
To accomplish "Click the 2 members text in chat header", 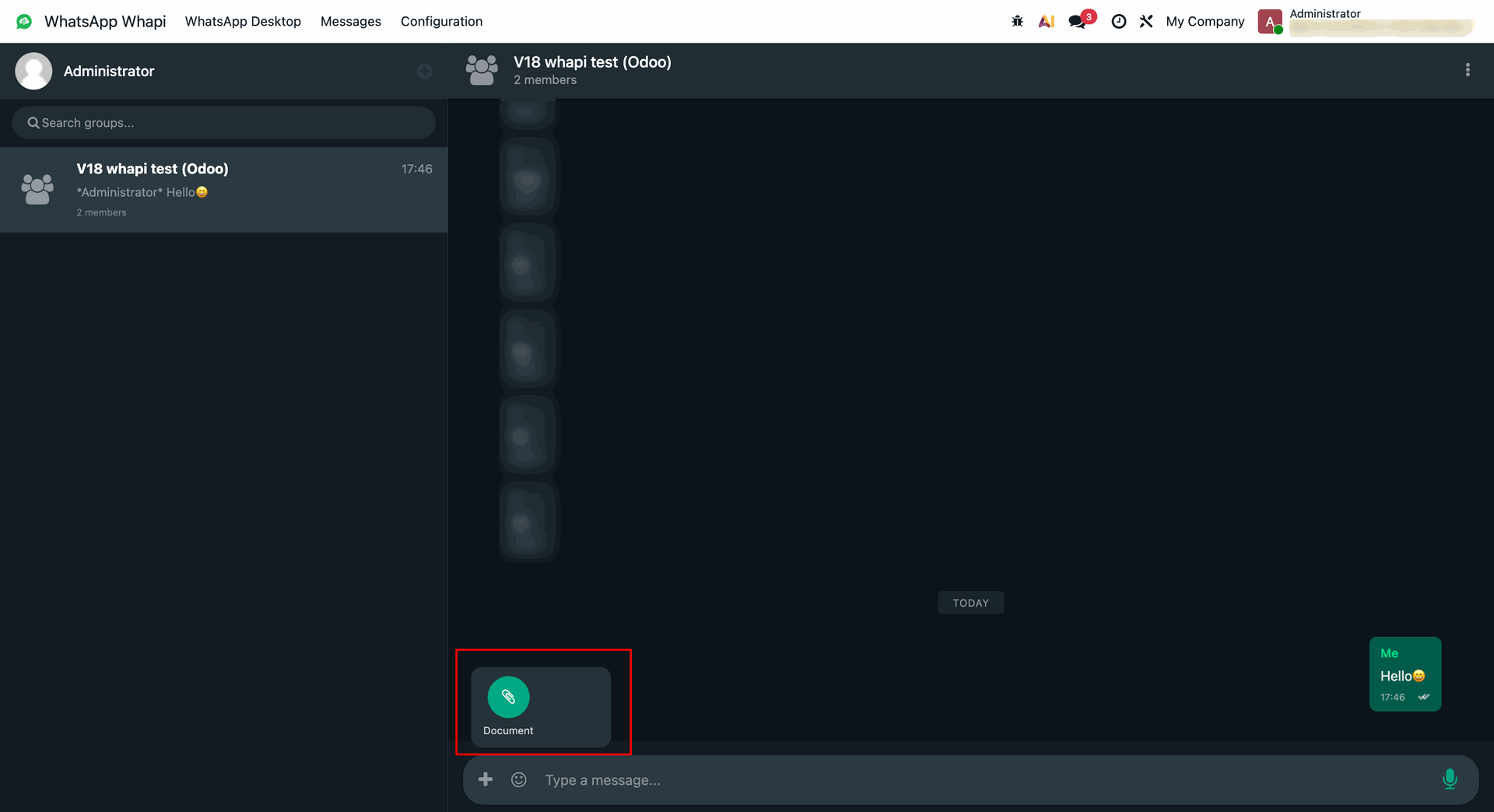I will (x=545, y=80).
